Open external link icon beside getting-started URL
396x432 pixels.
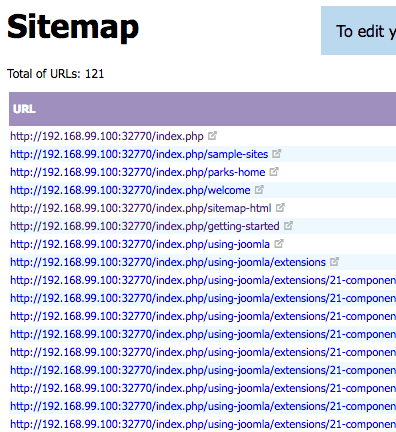click(x=288, y=226)
